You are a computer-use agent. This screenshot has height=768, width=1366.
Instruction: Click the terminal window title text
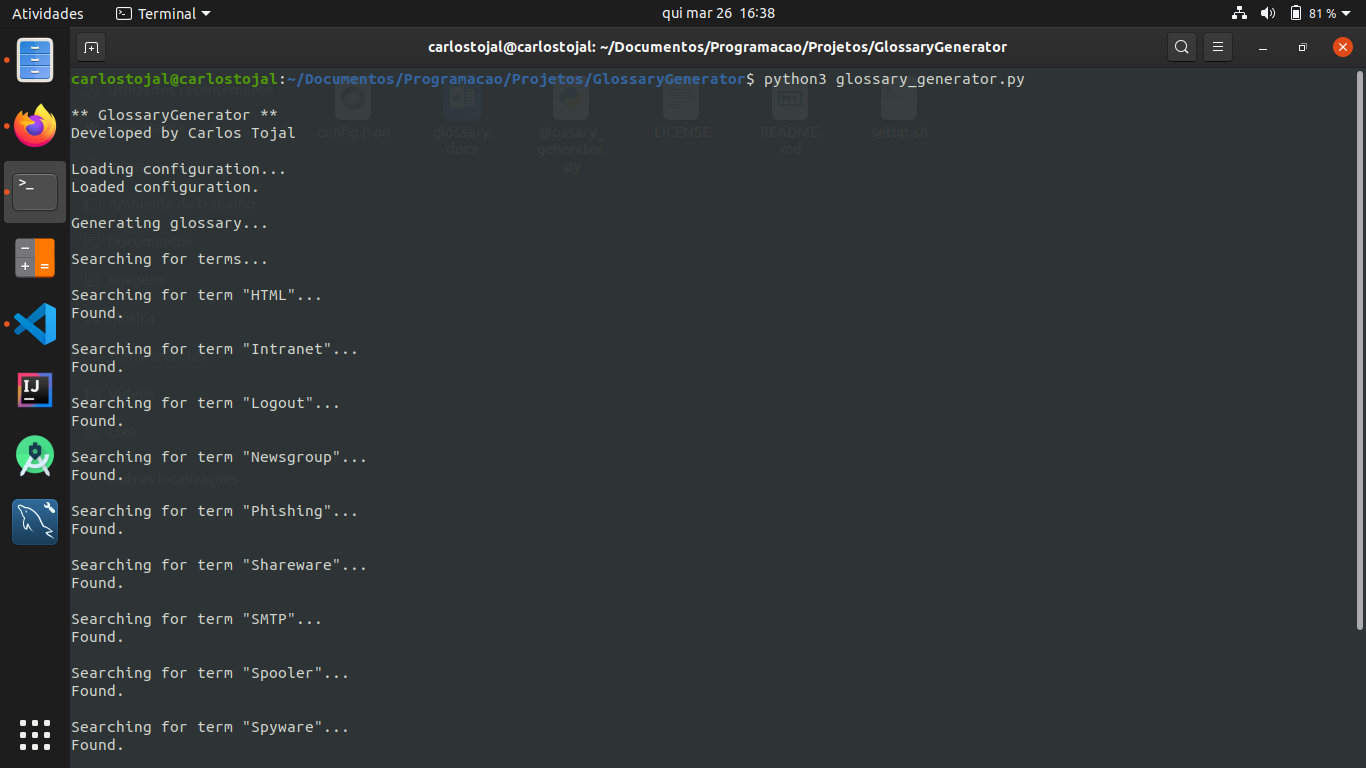pyautogui.click(x=717, y=47)
